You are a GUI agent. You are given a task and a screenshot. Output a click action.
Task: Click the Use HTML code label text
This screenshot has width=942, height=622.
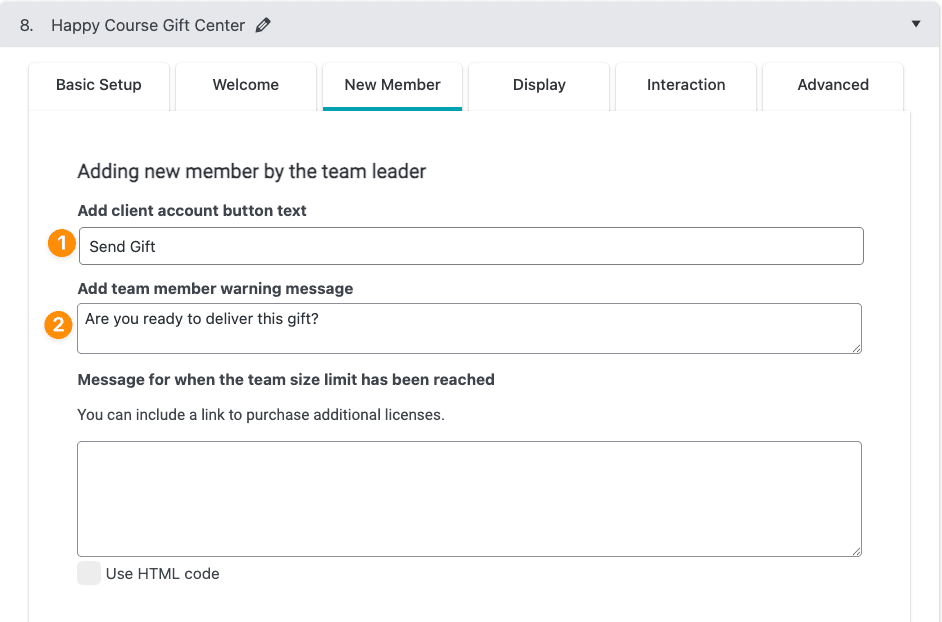162,574
